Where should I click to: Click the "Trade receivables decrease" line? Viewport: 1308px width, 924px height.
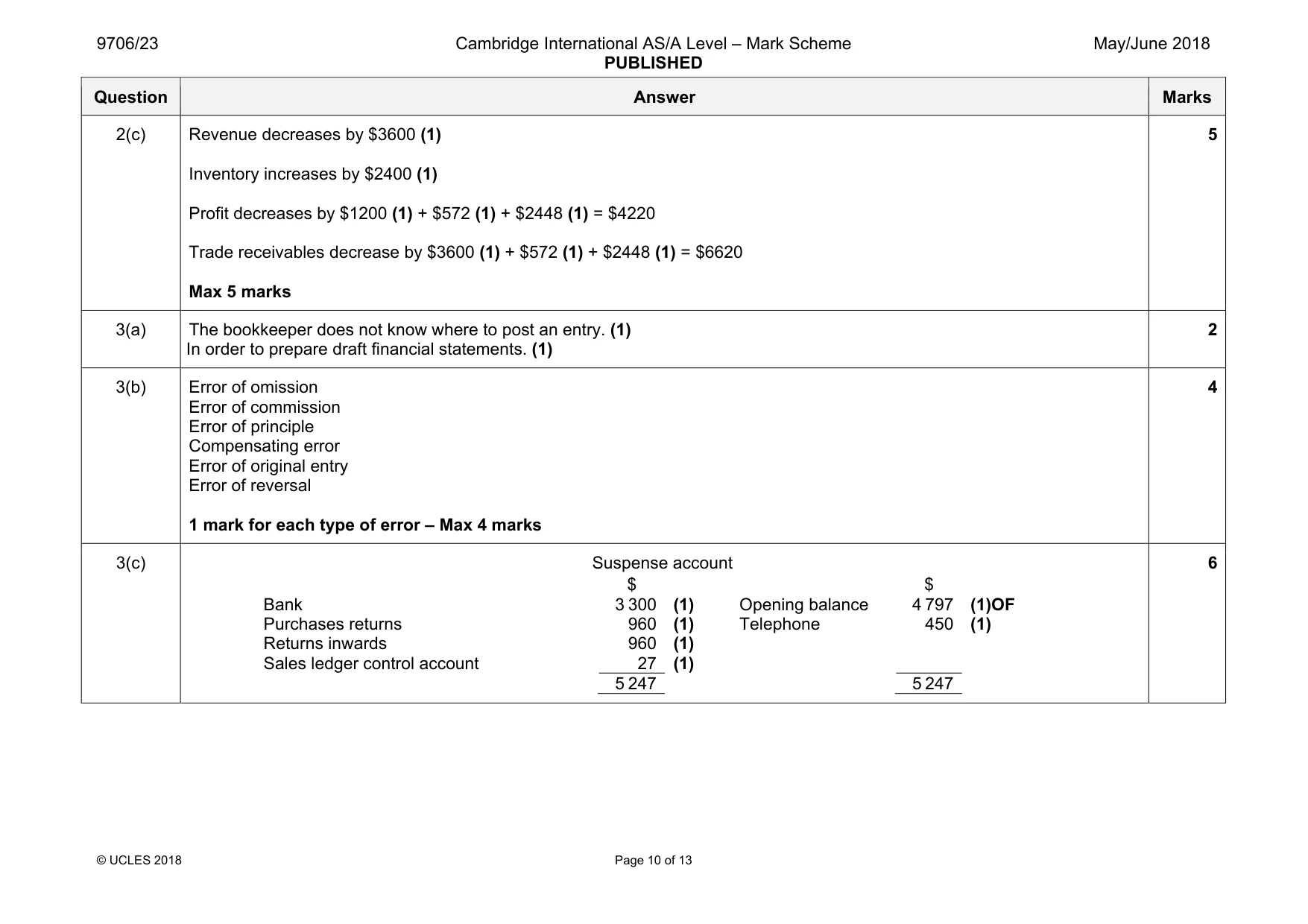466,253
